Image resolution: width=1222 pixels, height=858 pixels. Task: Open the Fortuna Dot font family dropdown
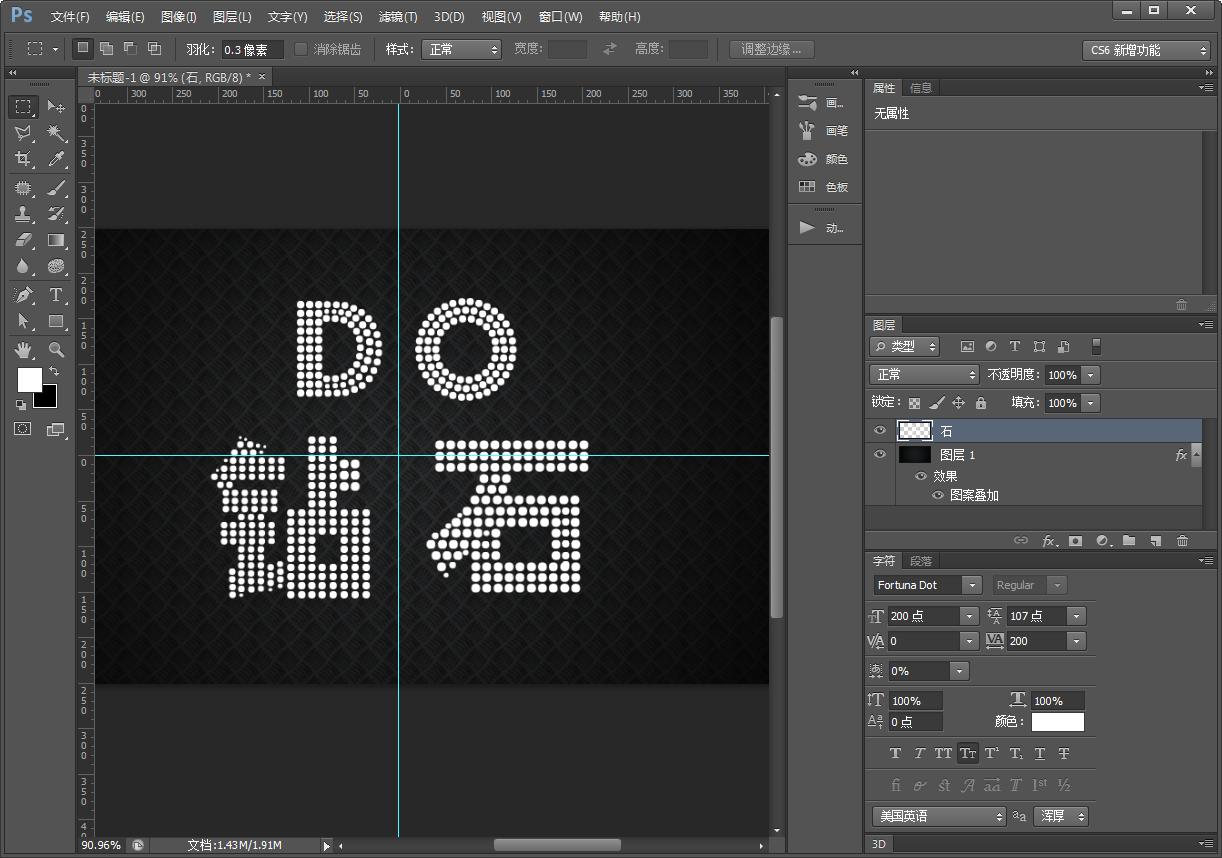pyautogui.click(x=973, y=585)
